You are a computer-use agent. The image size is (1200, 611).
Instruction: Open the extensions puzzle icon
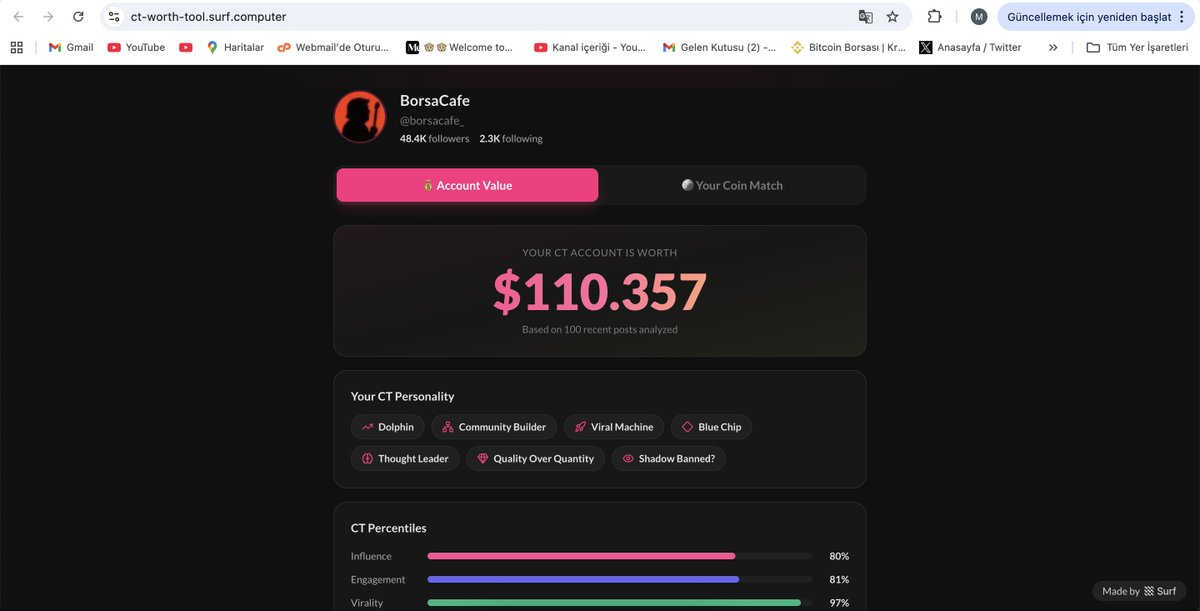[x=934, y=17]
